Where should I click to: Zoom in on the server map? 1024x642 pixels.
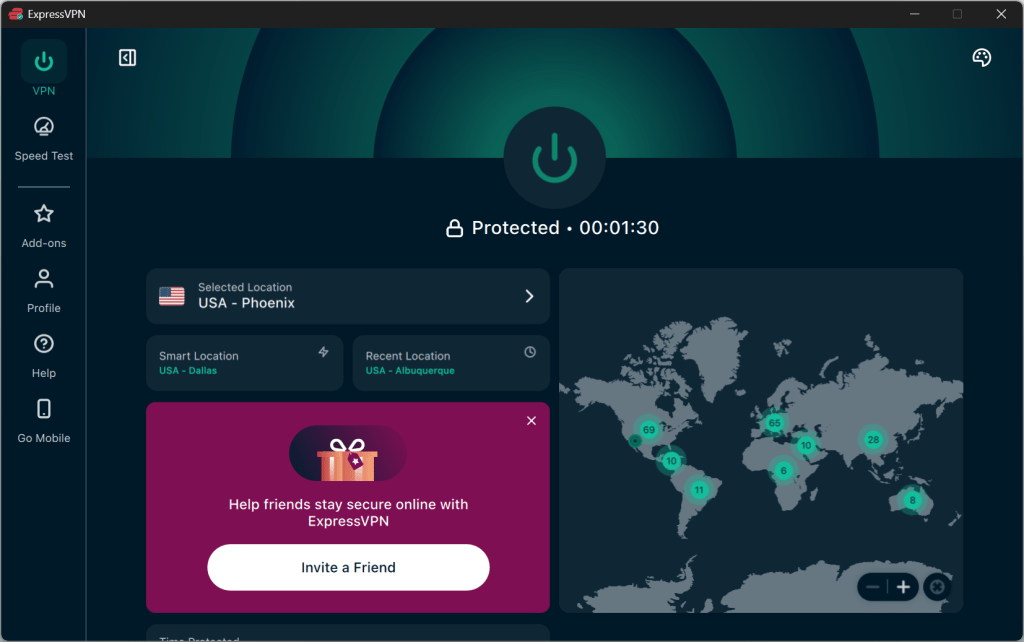pos(903,587)
